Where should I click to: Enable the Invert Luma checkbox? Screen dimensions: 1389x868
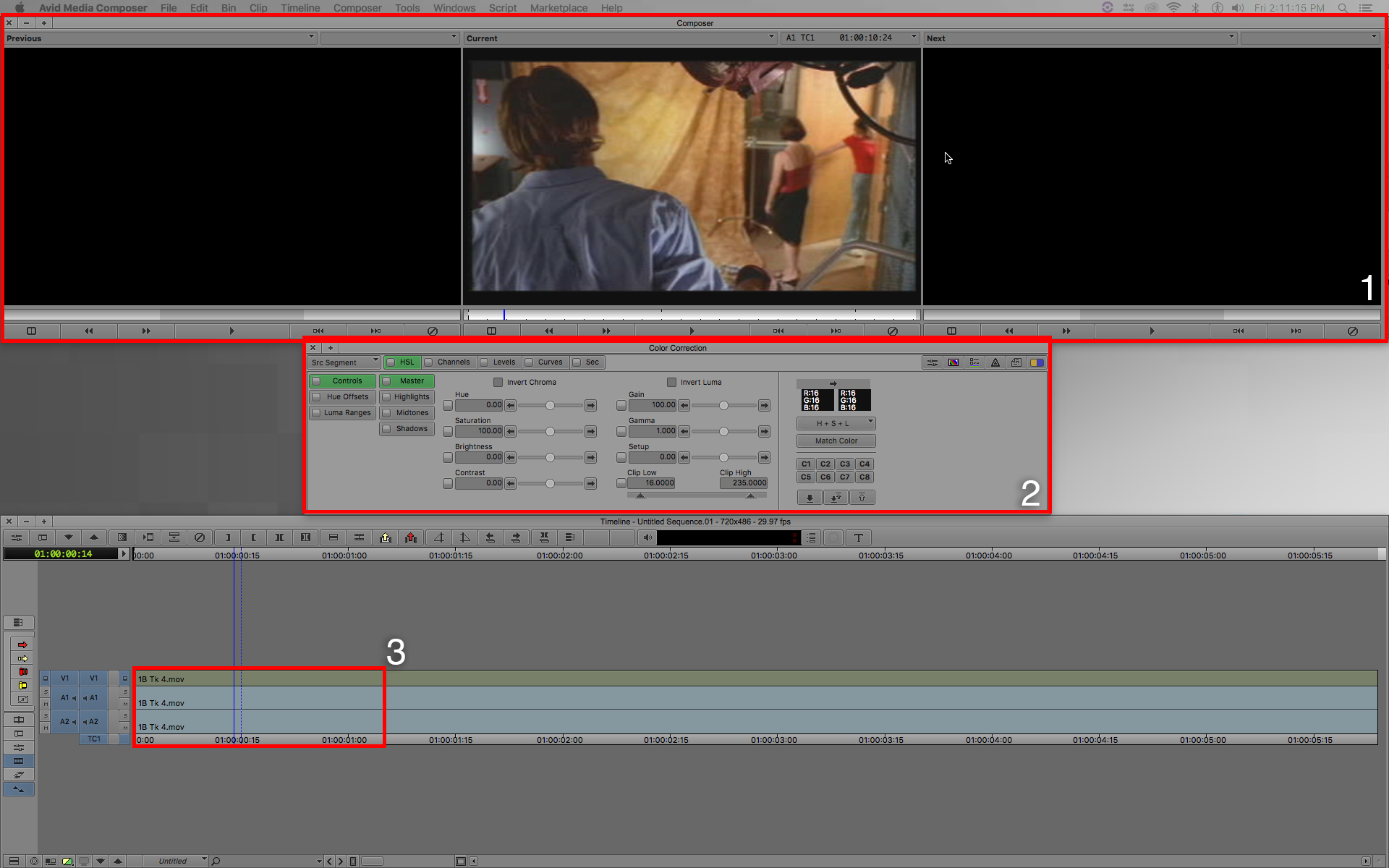(671, 382)
